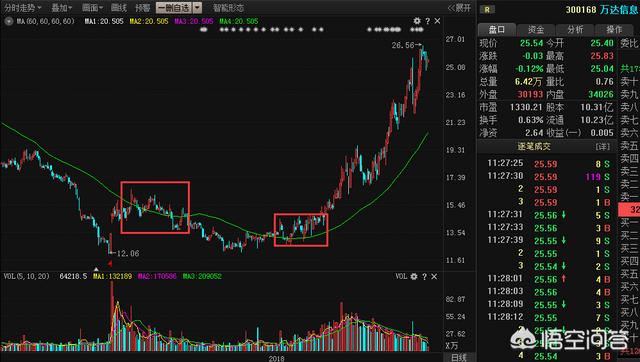Click the 卖十 order book row
Screen dimensions: 640x362
(629, 82)
